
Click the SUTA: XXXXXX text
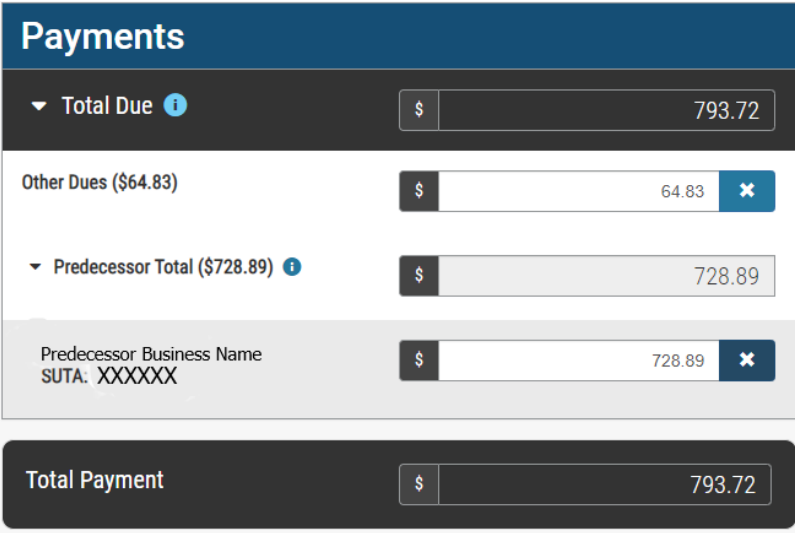pyautogui.click(x=109, y=376)
